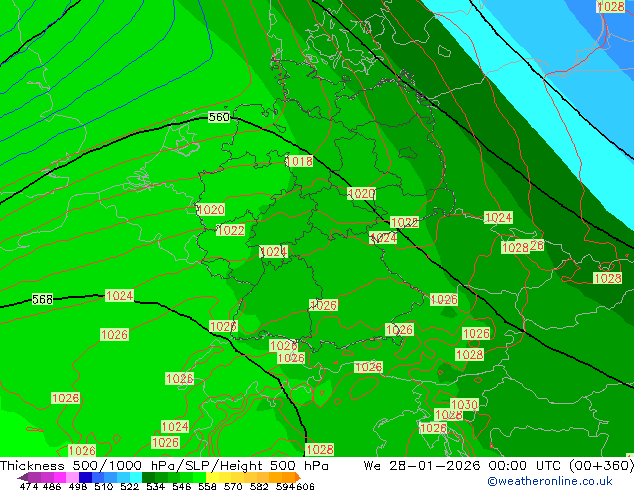The height and width of the screenshot is (490, 634).
Task: Click the darkest green swatch in the legend
Action: (x=148, y=477)
